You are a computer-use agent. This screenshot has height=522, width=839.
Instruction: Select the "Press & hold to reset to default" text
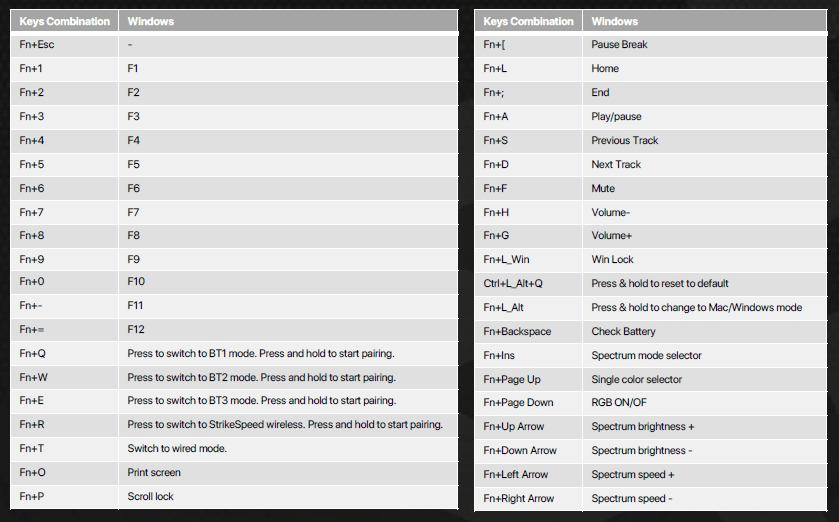point(659,284)
